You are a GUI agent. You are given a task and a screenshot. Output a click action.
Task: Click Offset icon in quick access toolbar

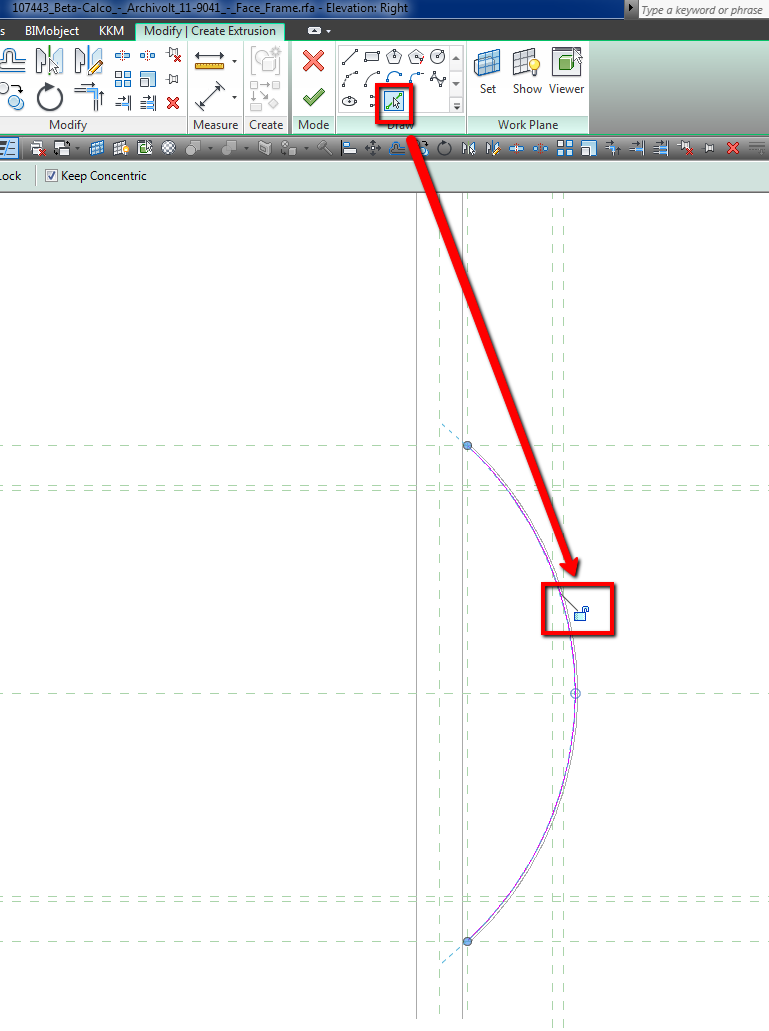tap(397, 149)
